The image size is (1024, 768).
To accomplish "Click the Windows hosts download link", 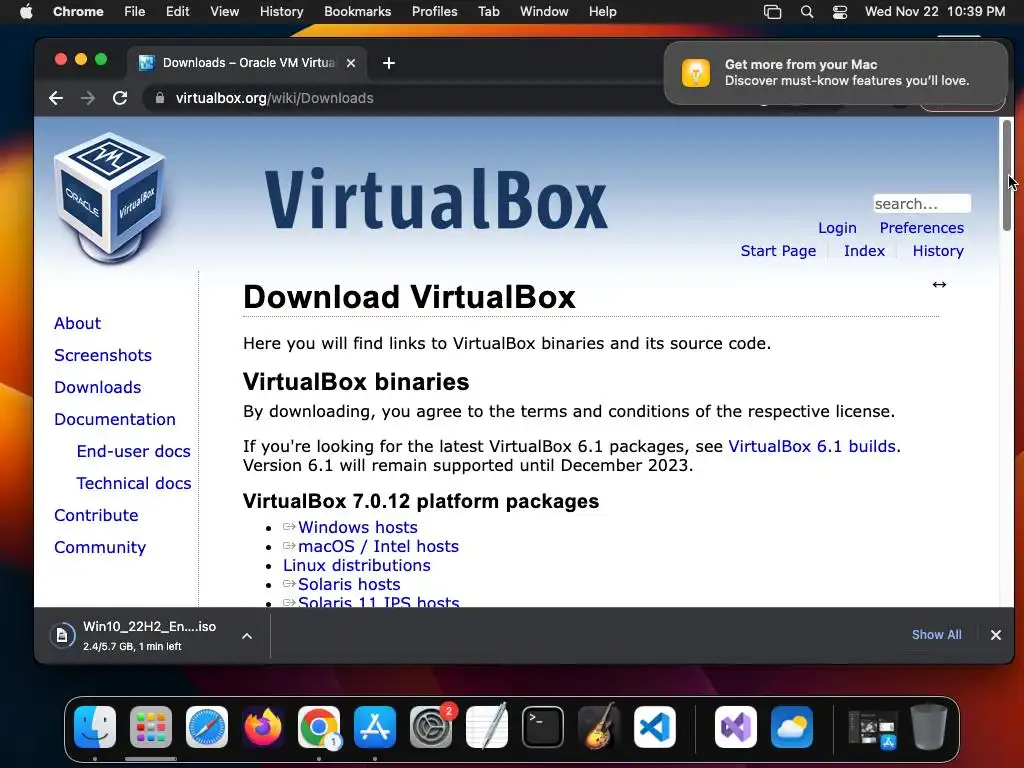I will (x=358, y=527).
